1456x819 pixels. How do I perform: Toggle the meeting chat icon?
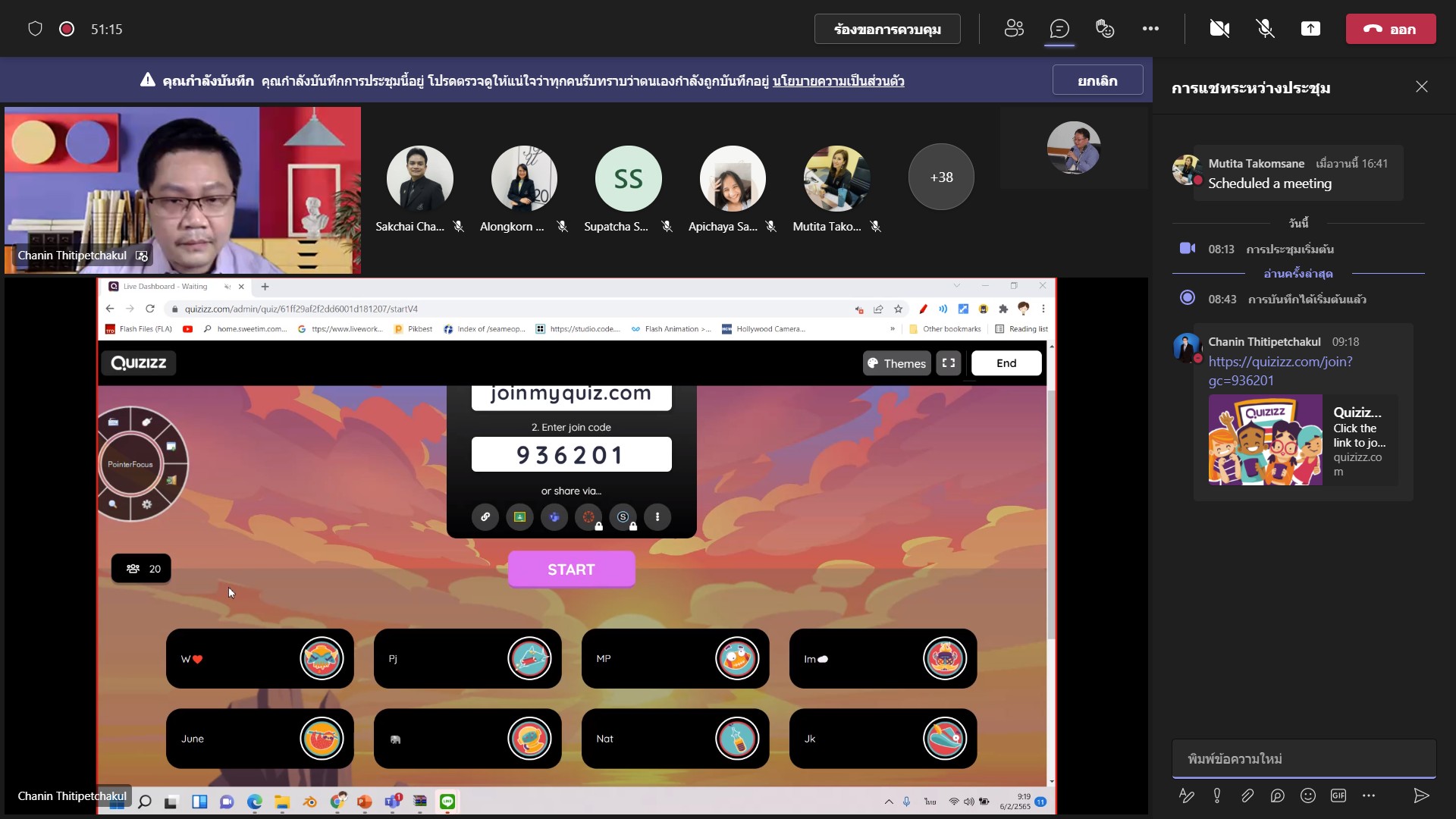(1059, 29)
